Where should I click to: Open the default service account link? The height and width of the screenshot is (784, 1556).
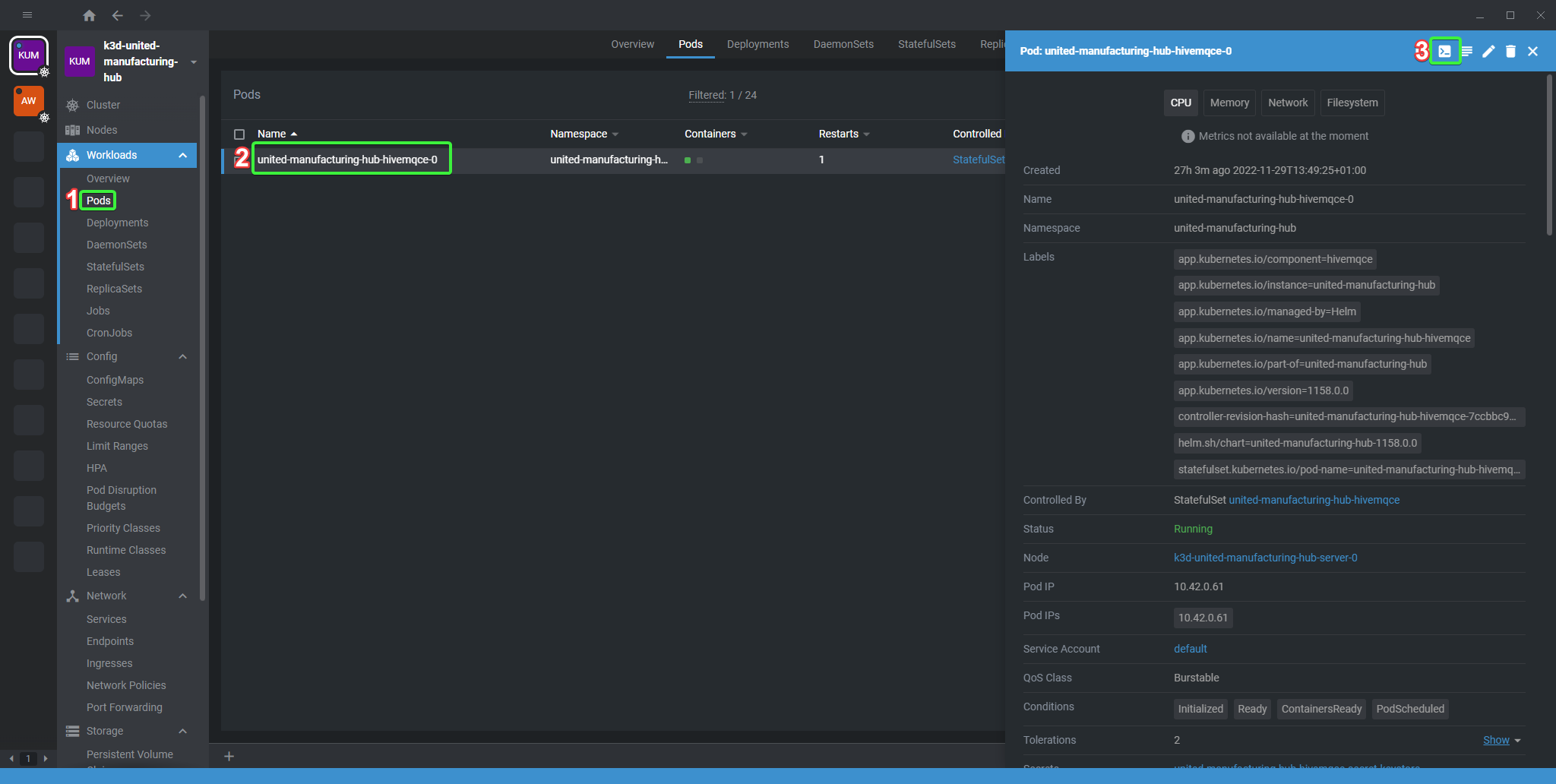point(1190,649)
